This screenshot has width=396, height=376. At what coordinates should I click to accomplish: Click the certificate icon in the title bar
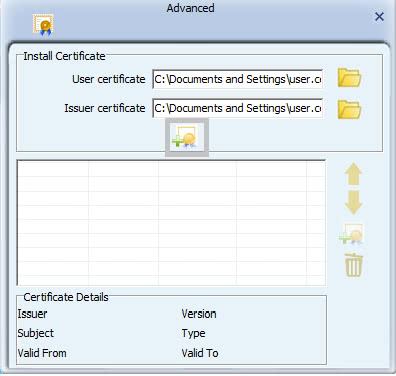[43, 25]
